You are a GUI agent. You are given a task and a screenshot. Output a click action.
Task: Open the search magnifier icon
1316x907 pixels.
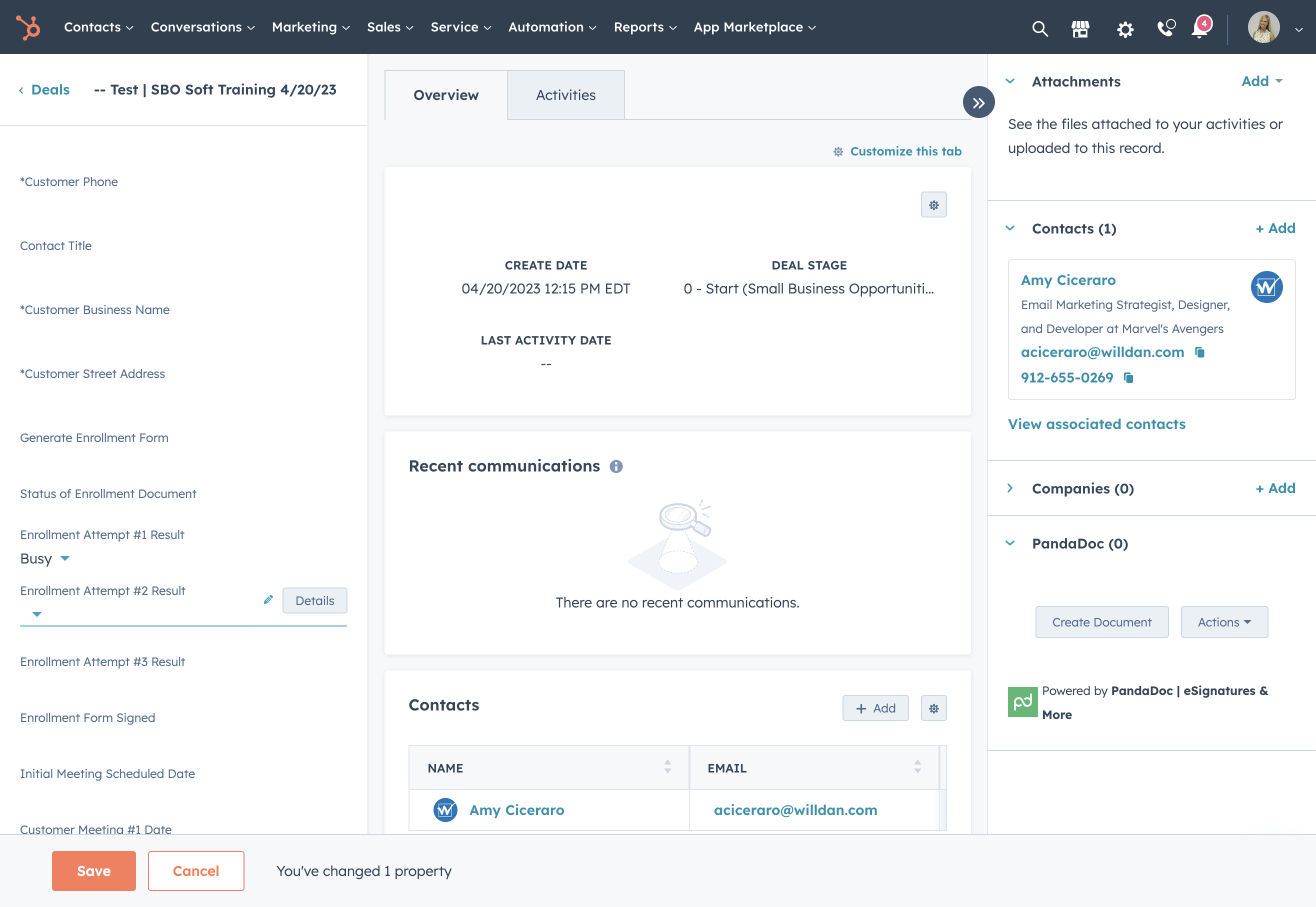point(1040,28)
